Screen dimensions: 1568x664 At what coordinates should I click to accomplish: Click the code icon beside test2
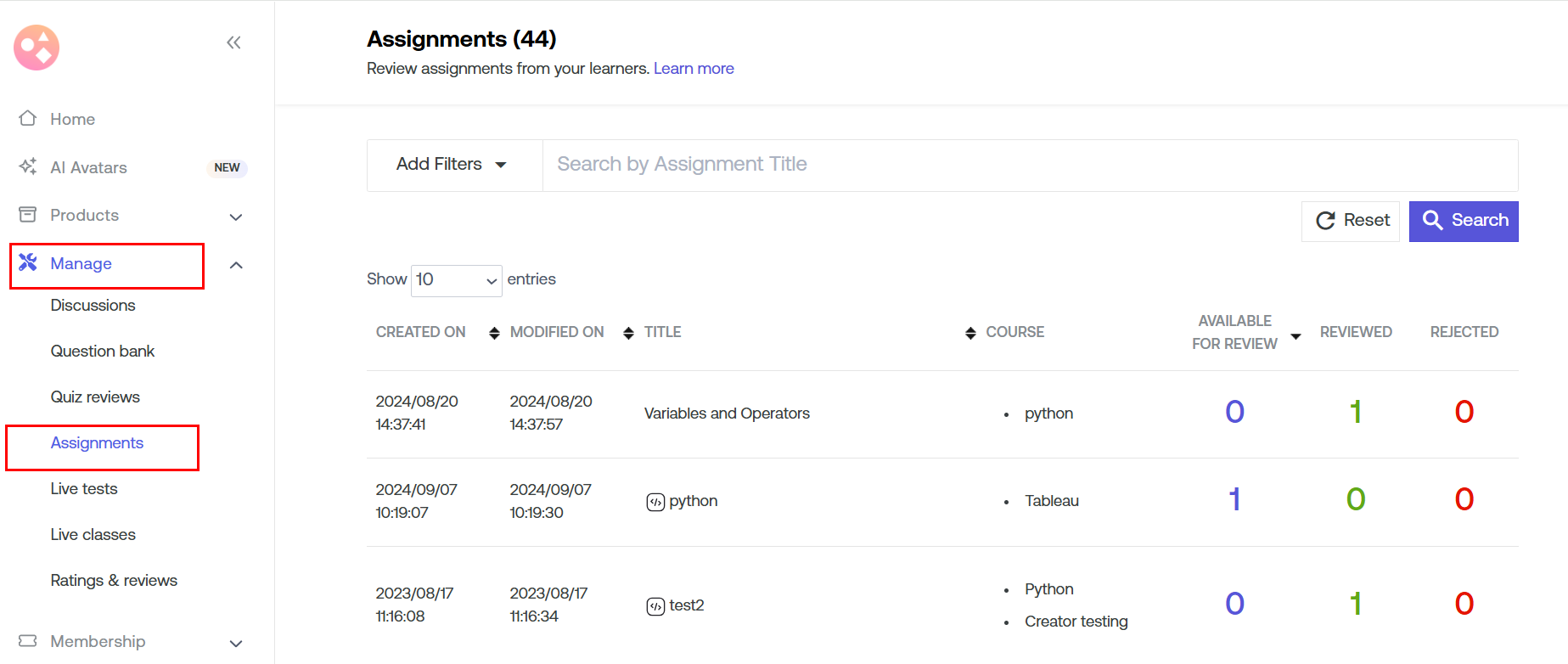point(655,606)
